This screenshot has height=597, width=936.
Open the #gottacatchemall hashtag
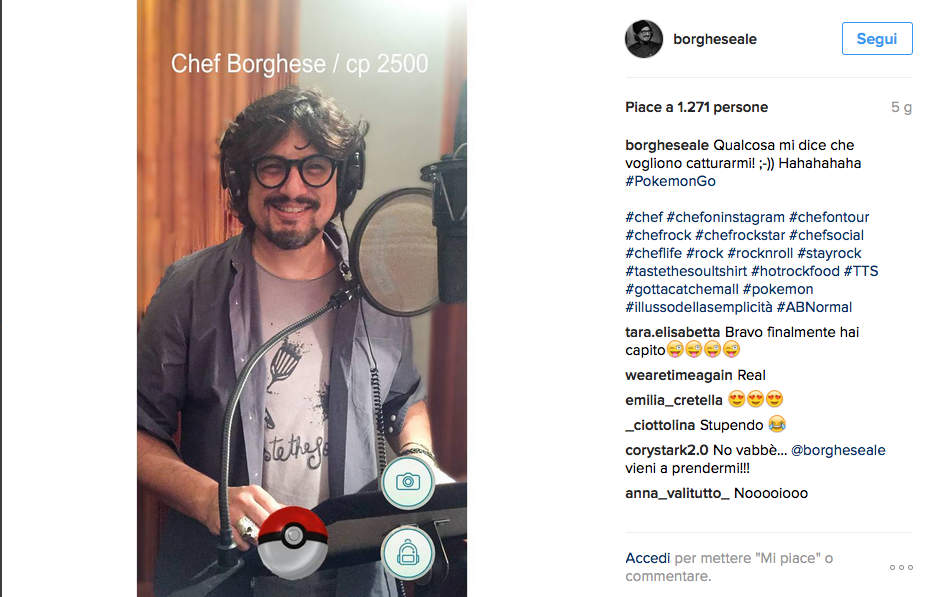click(x=682, y=290)
